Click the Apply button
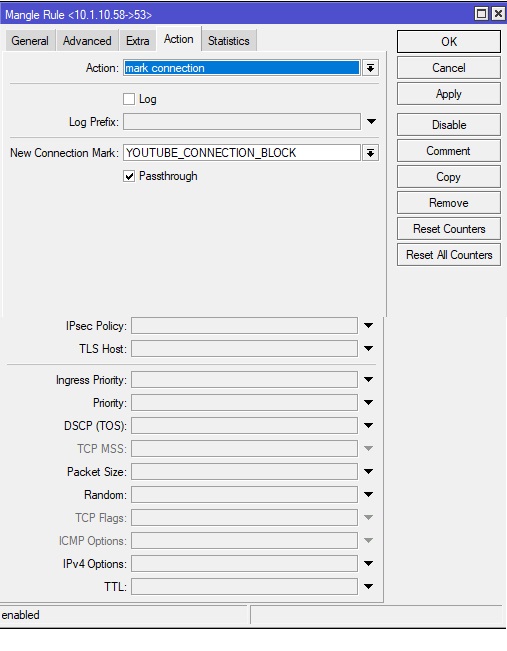The height and width of the screenshot is (651, 507). click(x=448, y=94)
